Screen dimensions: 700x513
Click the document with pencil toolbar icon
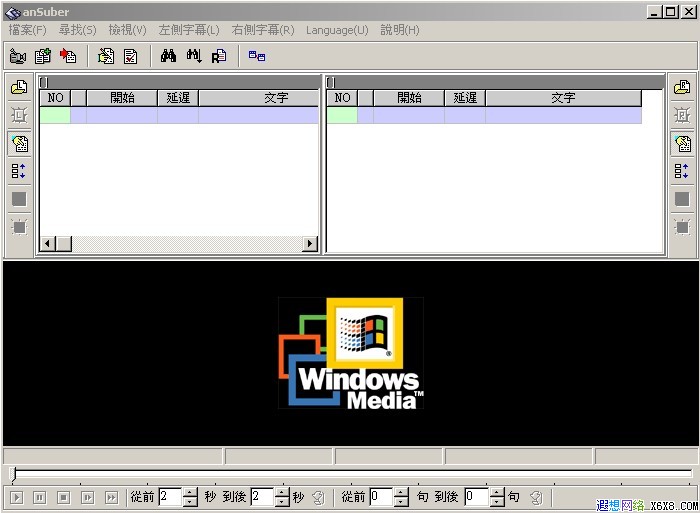[x=106, y=56]
